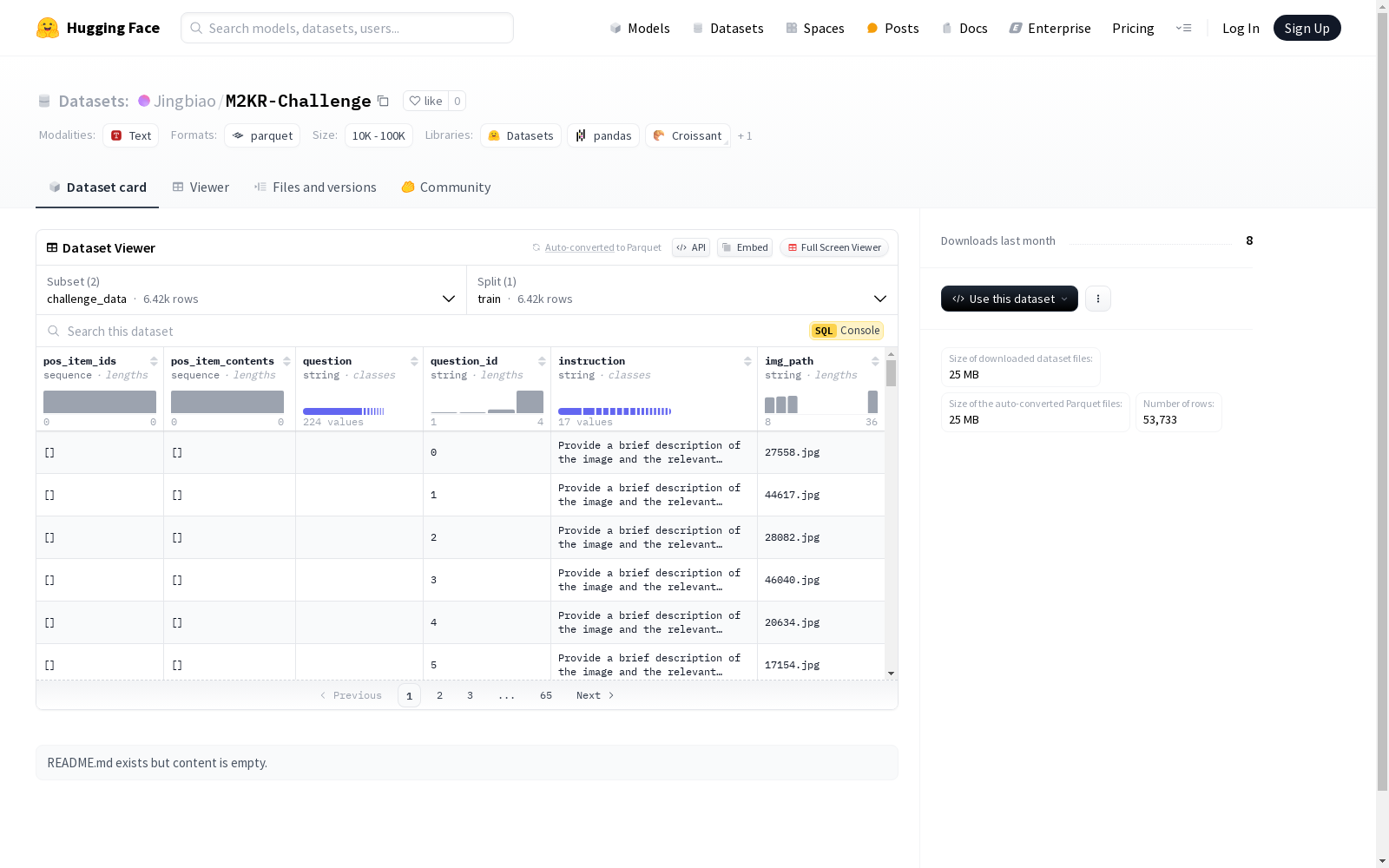Go to Models in navigation
1389x868 pixels.
click(x=640, y=28)
